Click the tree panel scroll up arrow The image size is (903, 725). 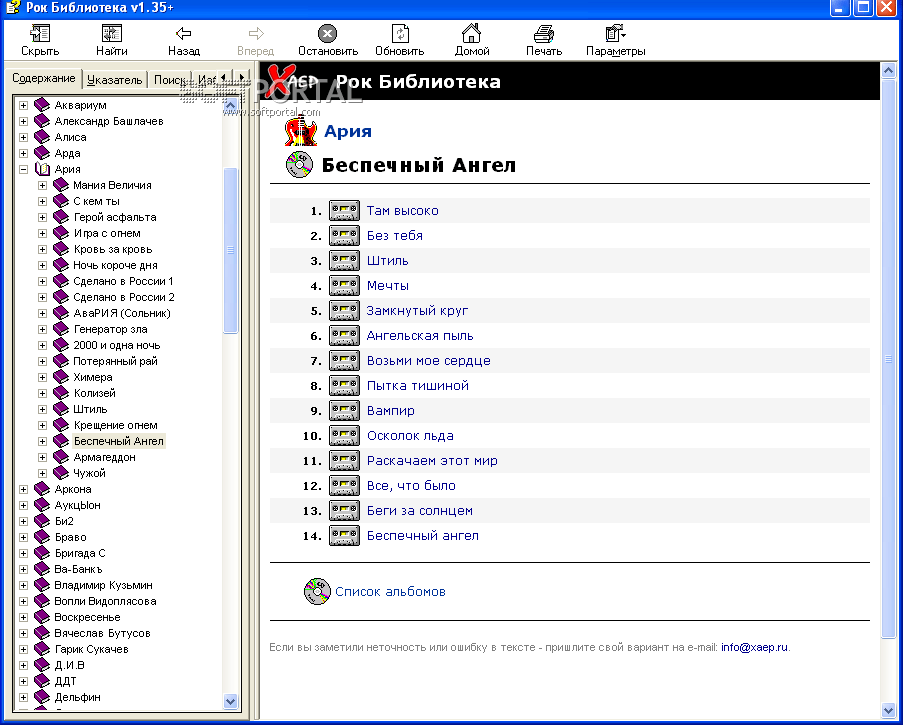point(230,105)
